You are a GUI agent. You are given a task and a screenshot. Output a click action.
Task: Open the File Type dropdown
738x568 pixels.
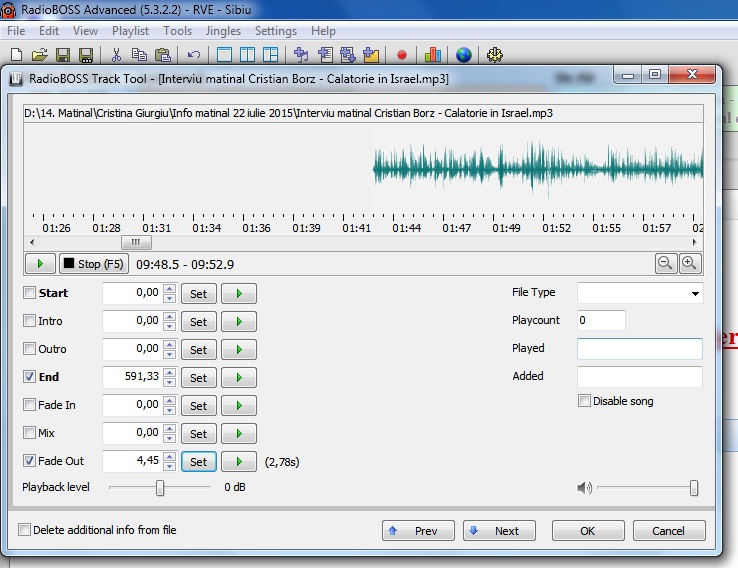[695, 294]
